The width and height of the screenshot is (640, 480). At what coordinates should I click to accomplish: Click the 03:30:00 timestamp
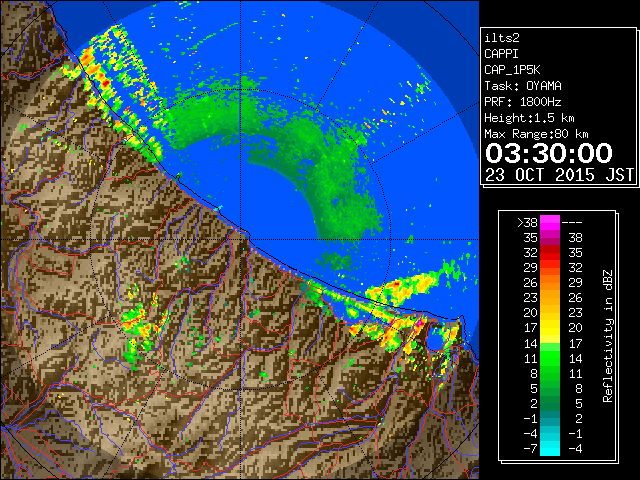549,153
